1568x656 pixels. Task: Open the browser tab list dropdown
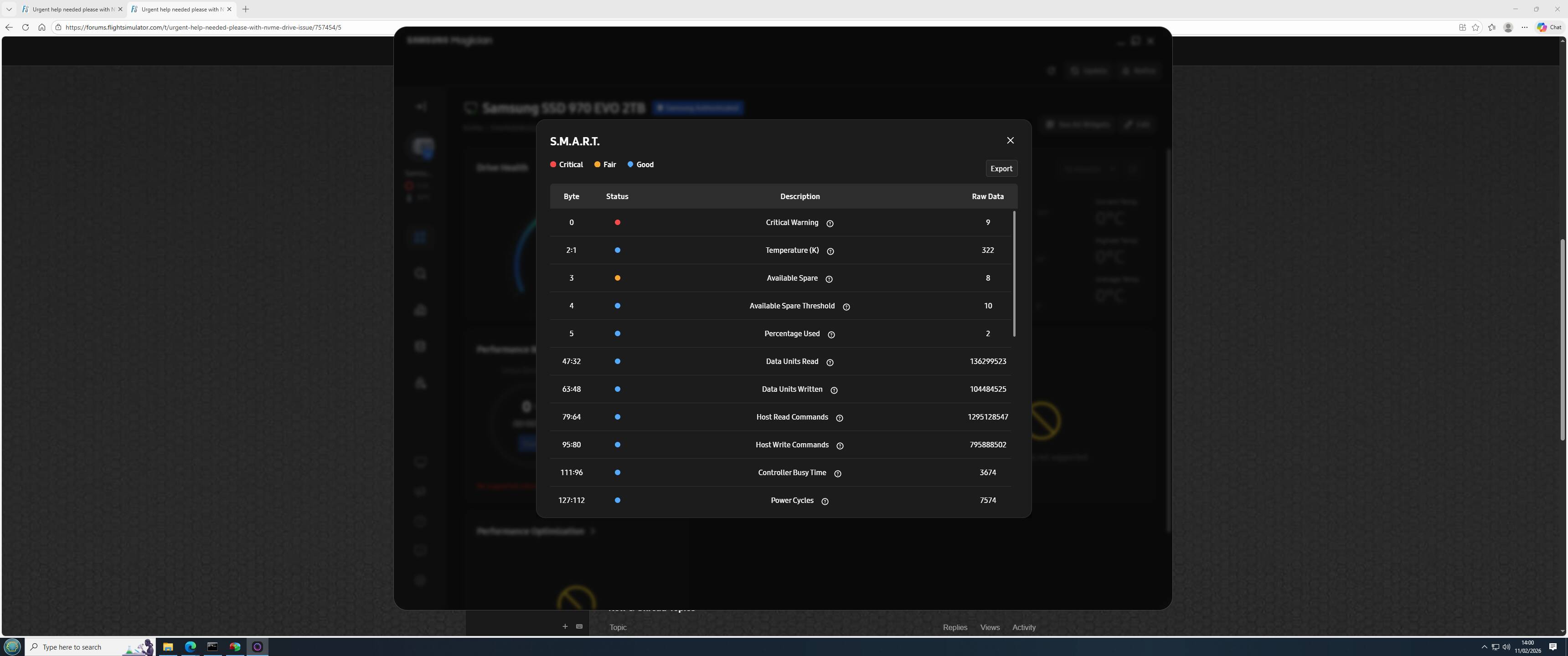pyautogui.click(x=9, y=9)
